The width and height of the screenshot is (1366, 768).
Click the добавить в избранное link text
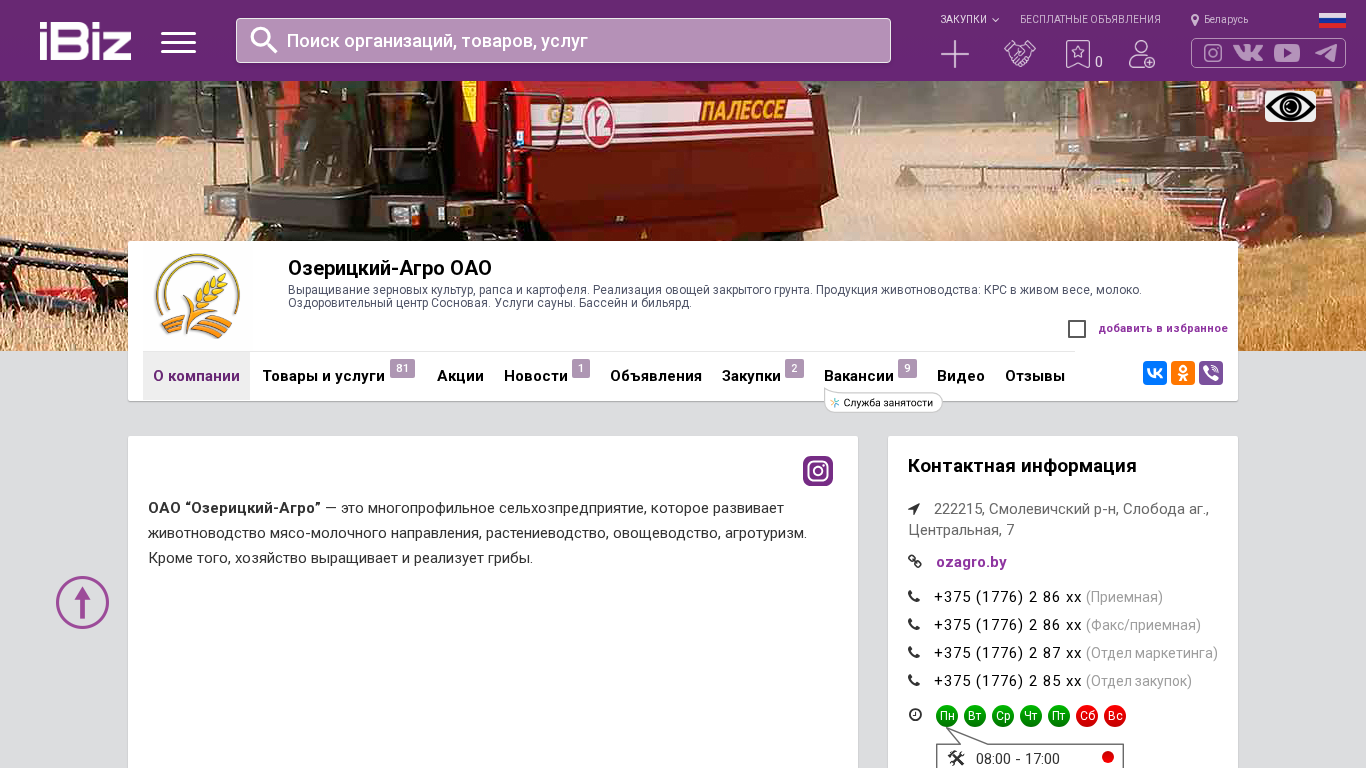click(1163, 328)
